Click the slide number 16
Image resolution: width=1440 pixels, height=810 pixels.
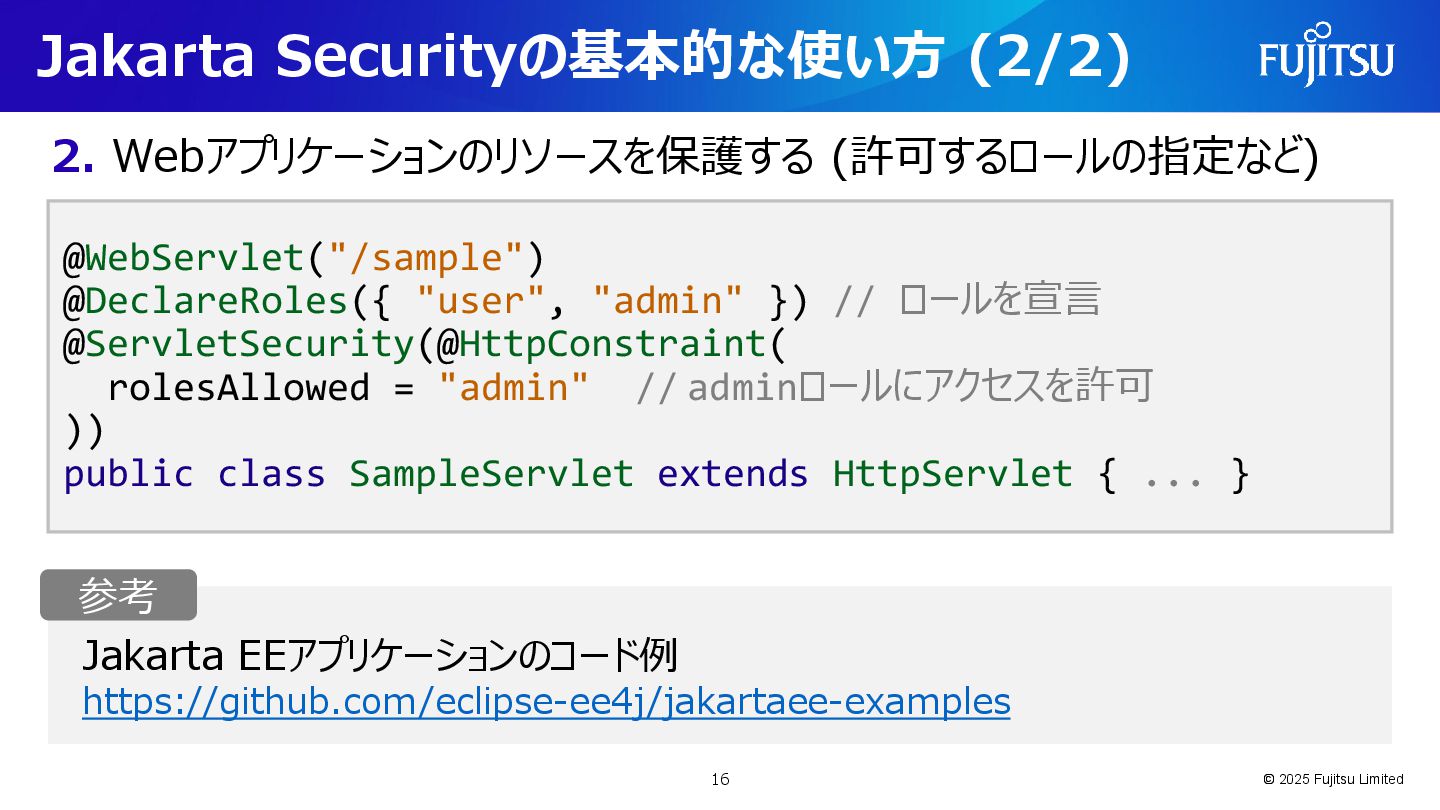tap(720, 779)
